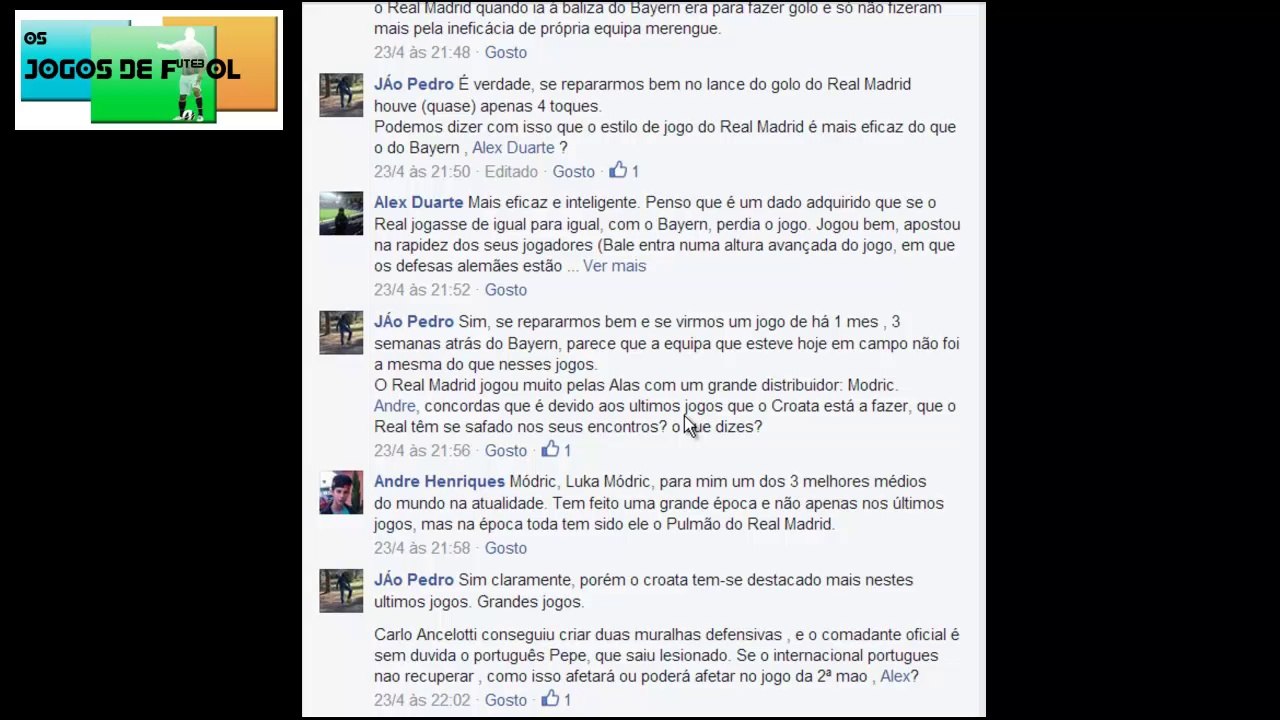Screen dimensions: 1280x720
Task: Expand Alex Duarte's comment with Ver mais
Action: pos(614,266)
